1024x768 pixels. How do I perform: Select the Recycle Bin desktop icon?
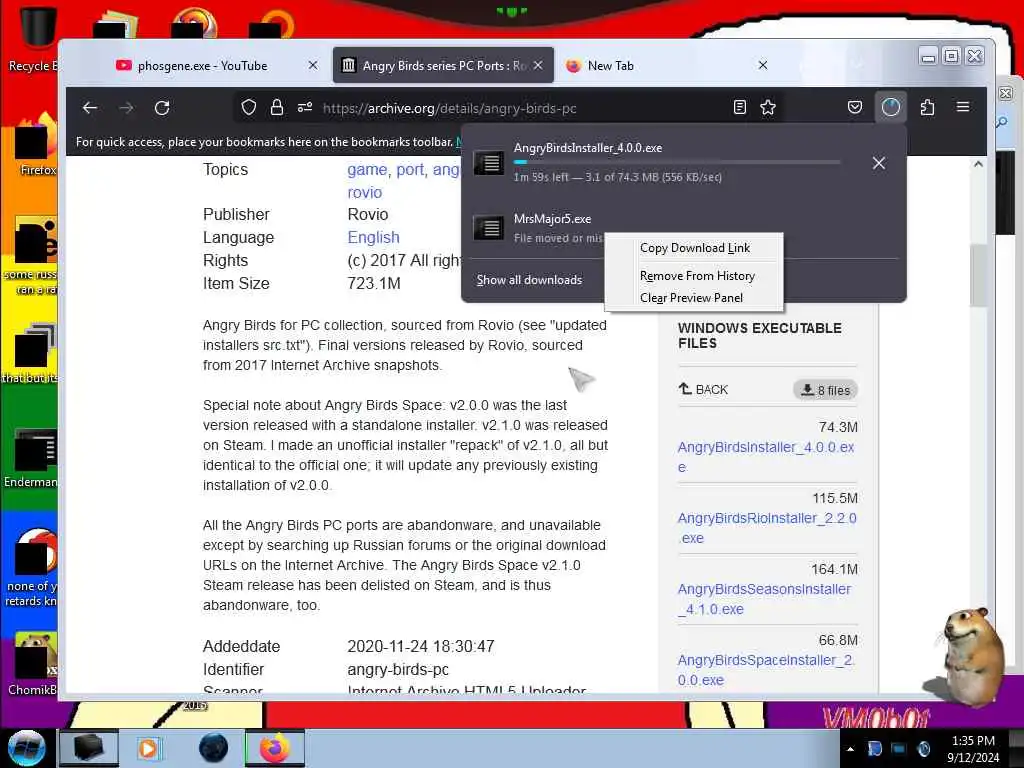pos(33,40)
